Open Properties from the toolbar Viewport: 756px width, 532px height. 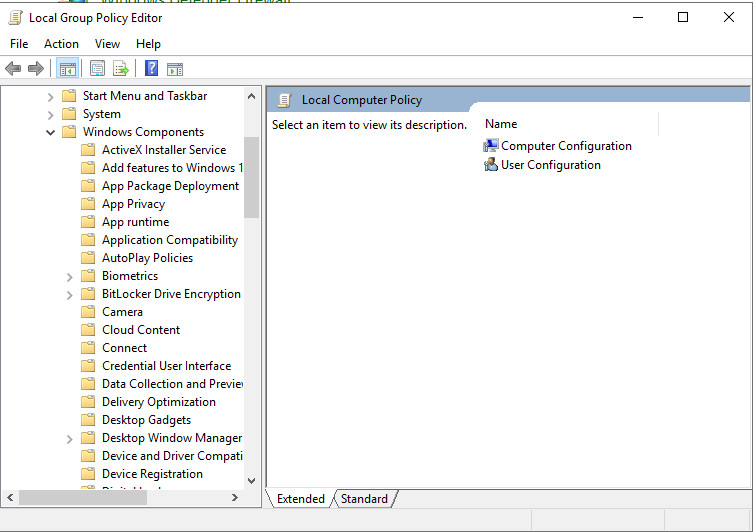[x=97, y=69]
